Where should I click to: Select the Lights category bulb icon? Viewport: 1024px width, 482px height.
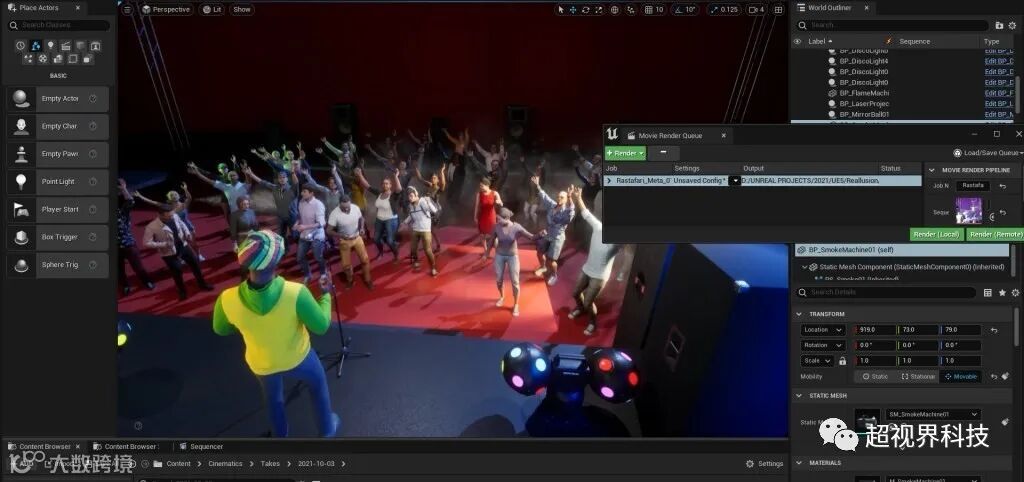coord(51,46)
